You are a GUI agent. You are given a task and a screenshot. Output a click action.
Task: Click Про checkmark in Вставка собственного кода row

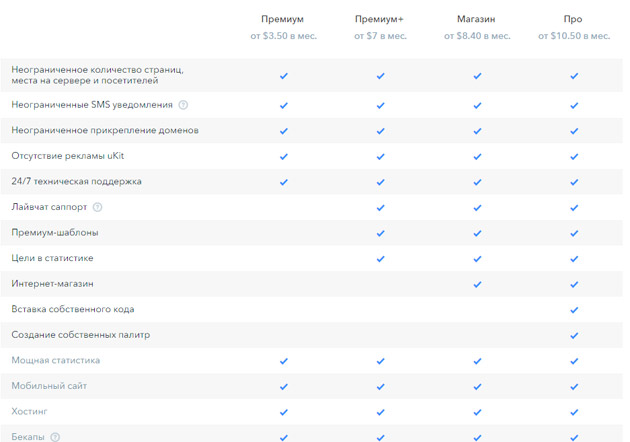[574, 310]
